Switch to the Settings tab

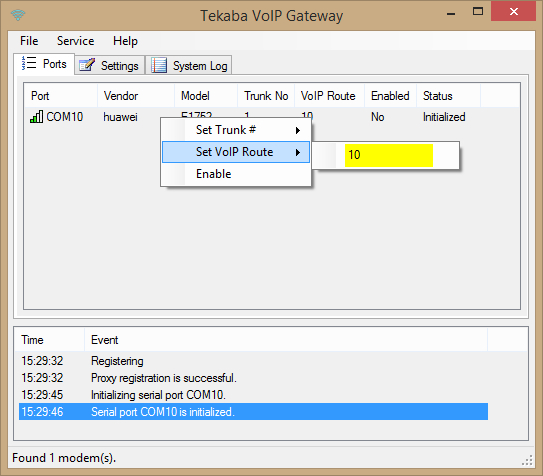[109, 65]
